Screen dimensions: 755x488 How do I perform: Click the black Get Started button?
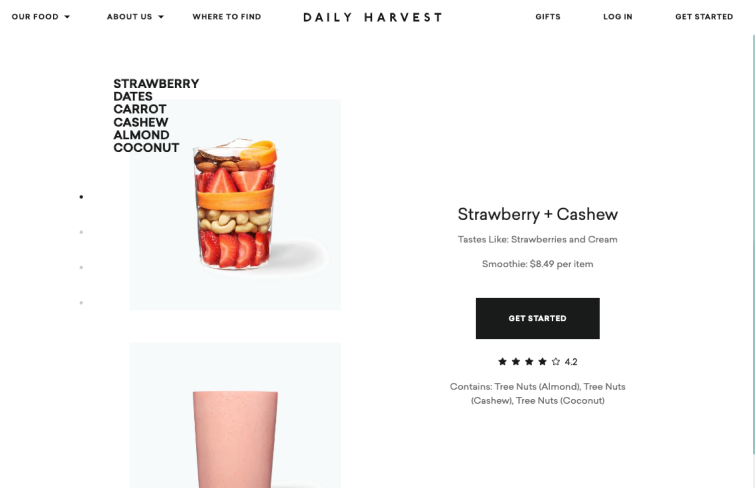(538, 318)
